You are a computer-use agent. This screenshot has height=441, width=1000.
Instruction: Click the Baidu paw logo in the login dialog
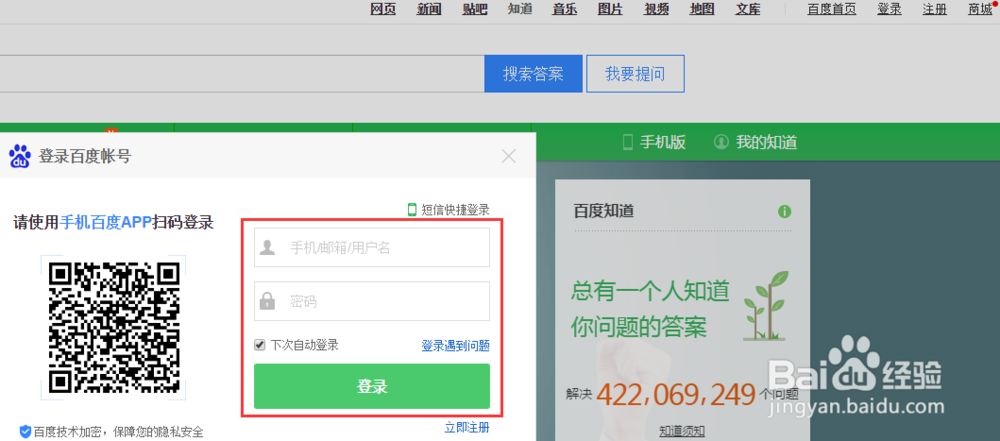(20, 156)
